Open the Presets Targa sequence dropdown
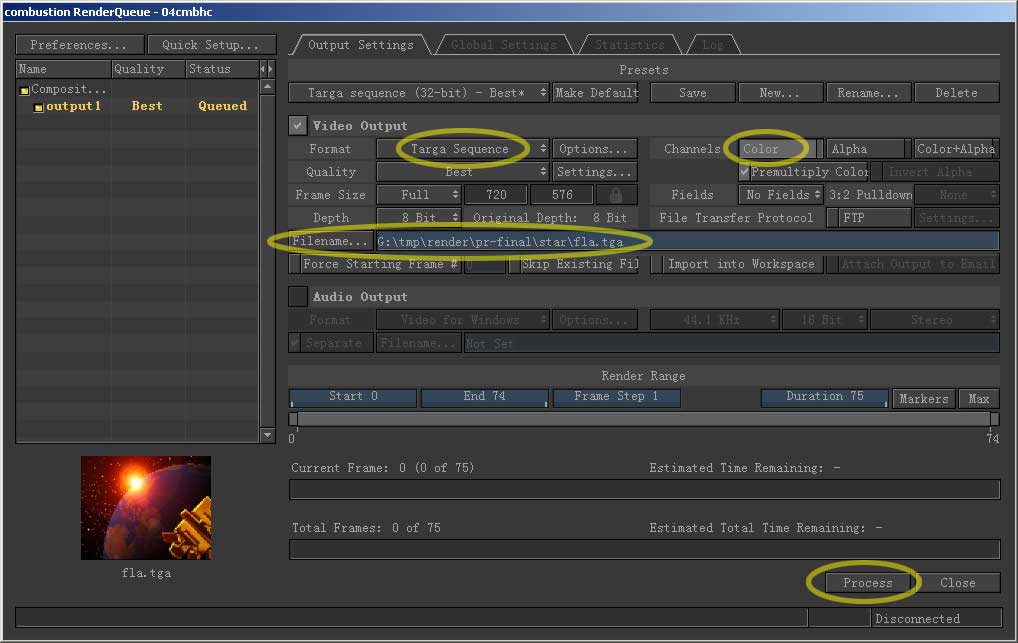This screenshot has height=643, width=1018. [419, 93]
